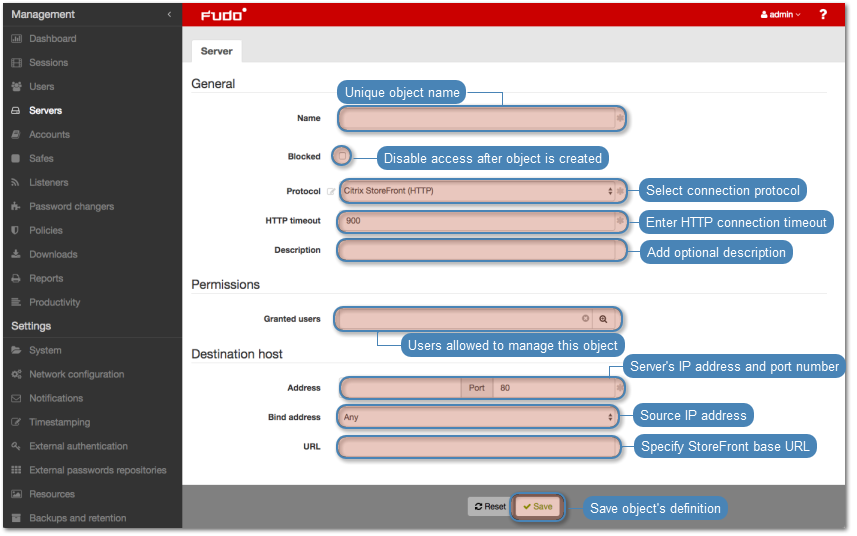Image resolution: width=857 pixels, height=536 pixels.
Task: Open External authentication link
Action: pos(79,446)
